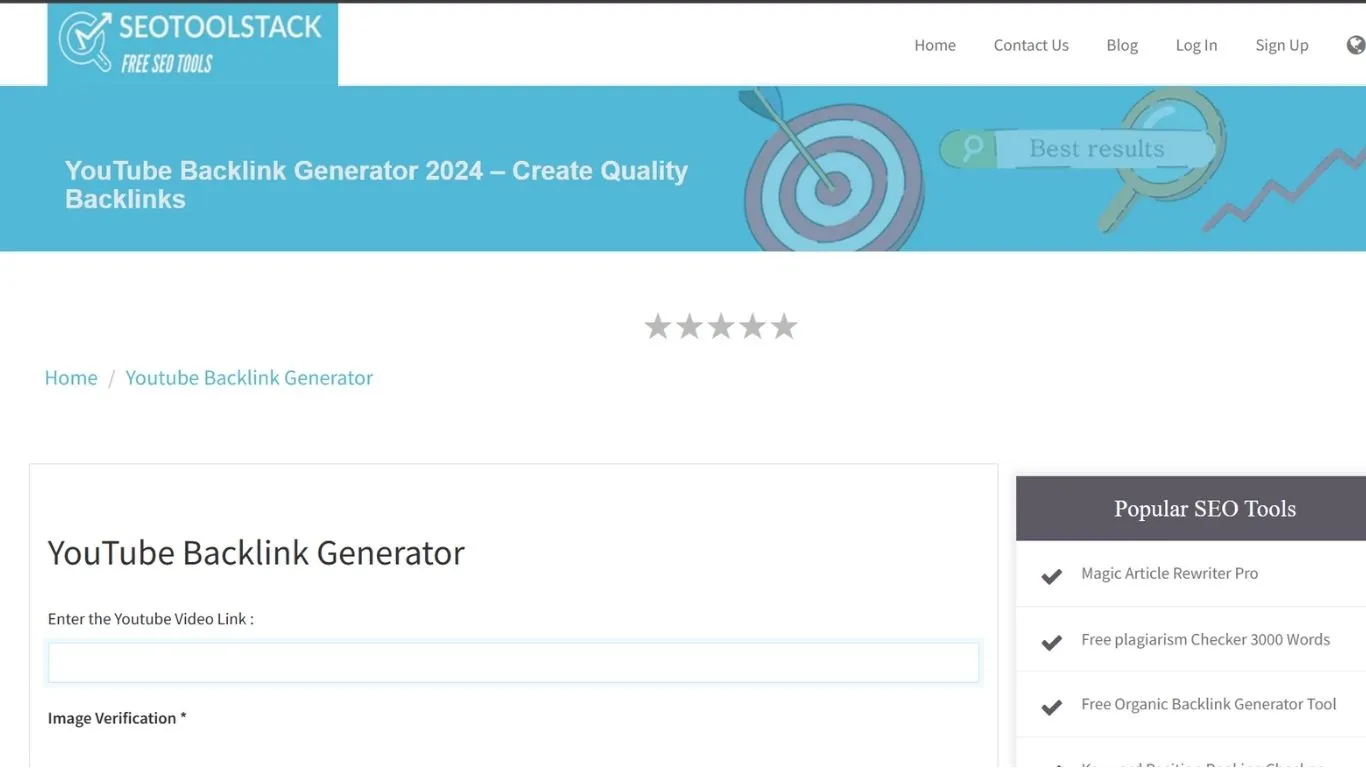This screenshot has width=1366, height=768.
Task: Click the SEOToolStack logo icon
Action: point(88,40)
